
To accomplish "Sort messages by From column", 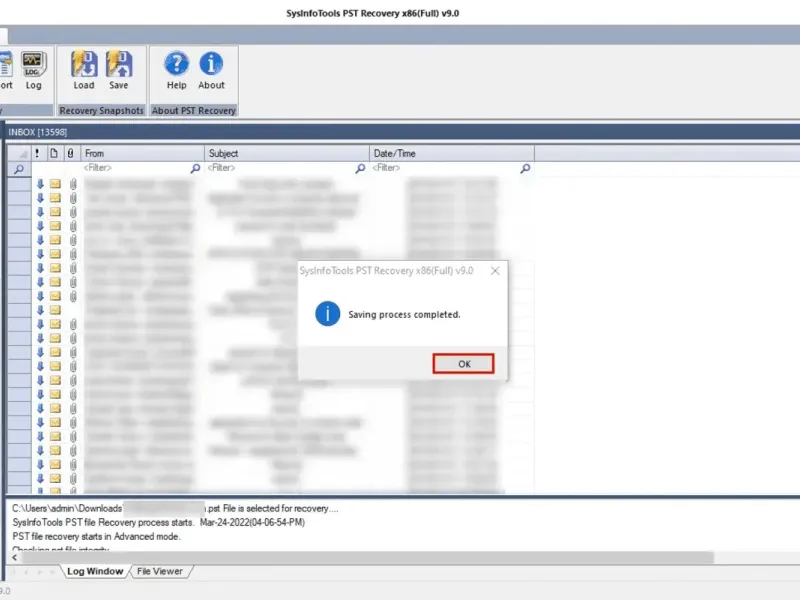I will click(x=142, y=153).
